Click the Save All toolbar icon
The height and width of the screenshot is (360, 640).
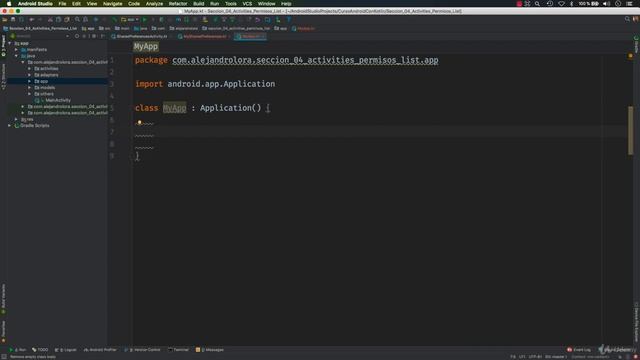(13, 19)
